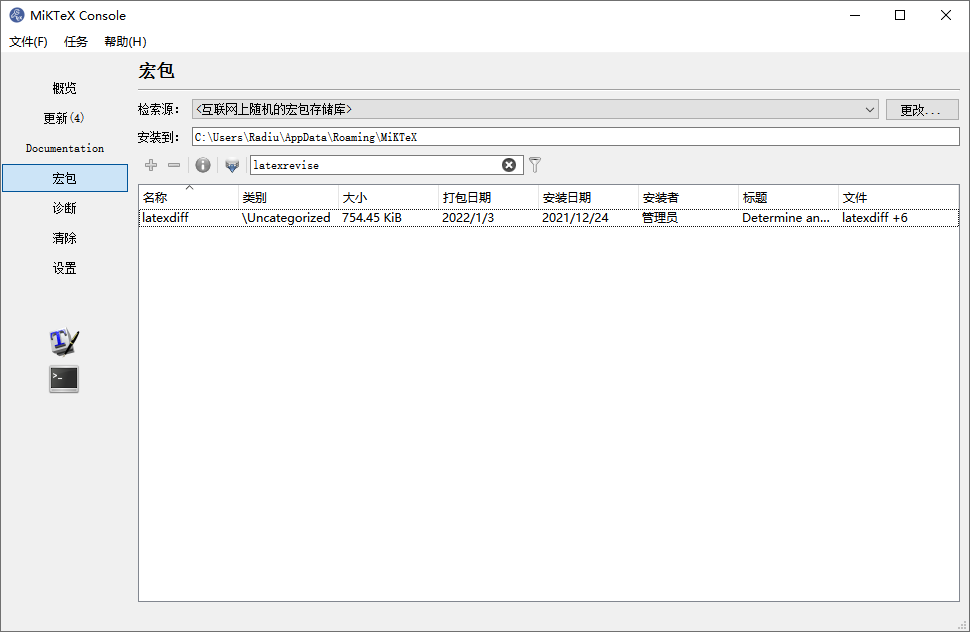Image resolution: width=970 pixels, height=632 pixels.
Task: Open the Documentation page
Action: tap(64, 148)
